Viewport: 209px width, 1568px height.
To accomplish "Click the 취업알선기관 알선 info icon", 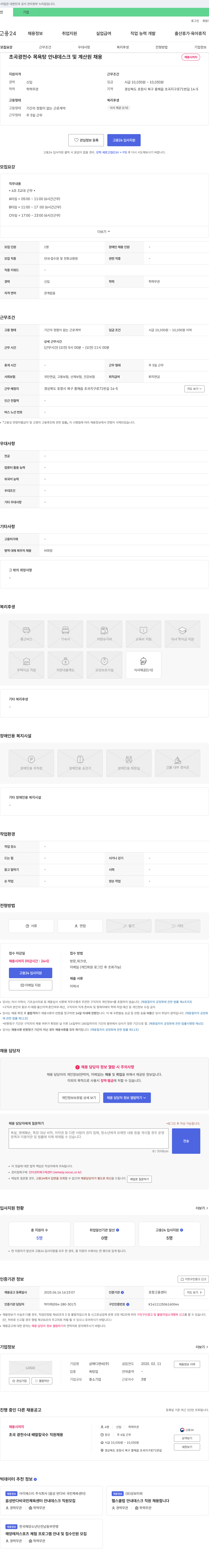I will pyautogui.click(x=118, y=1230).
